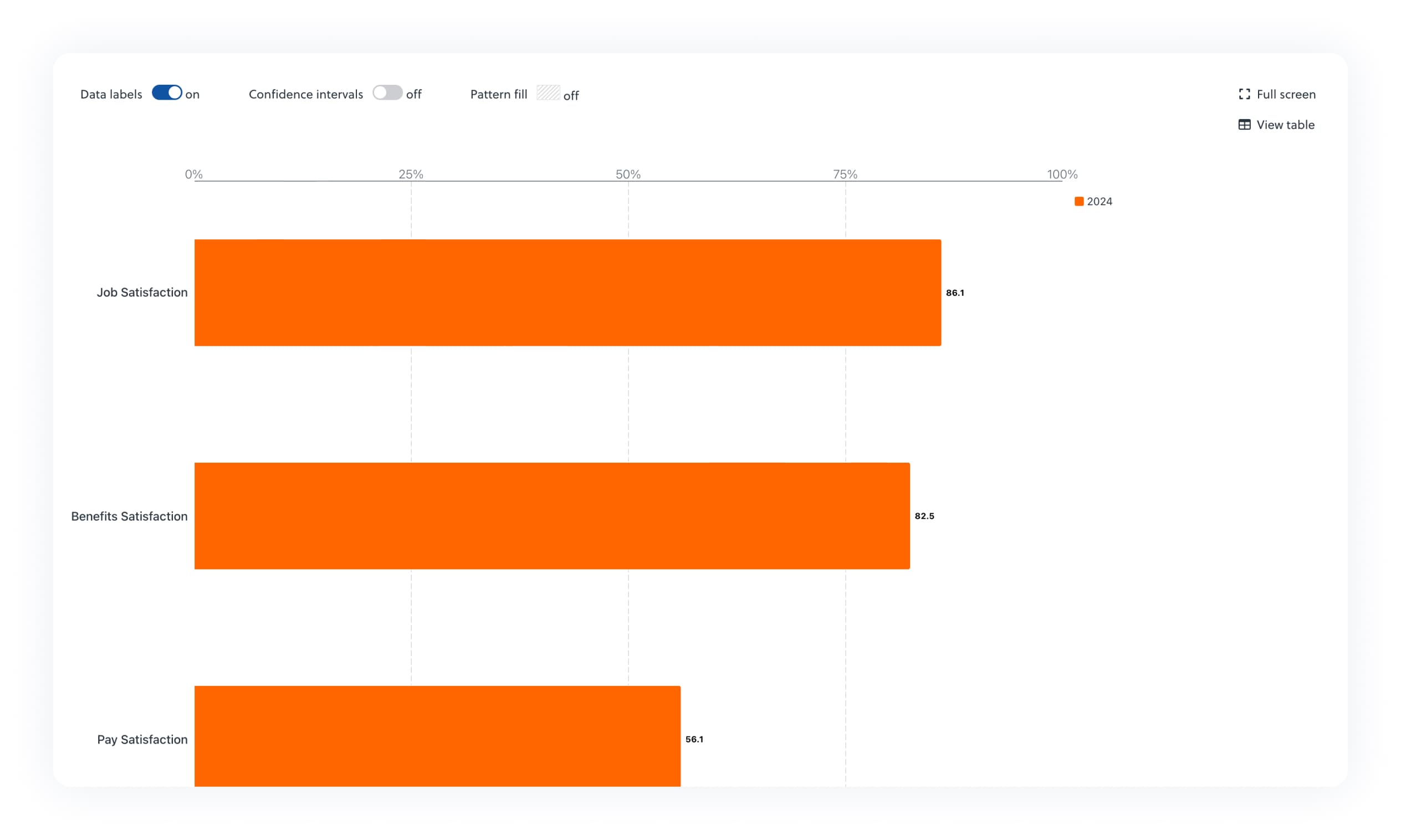Image resolution: width=1401 pixels, height=840 pixels.
Task: Click the 82.5 data label
Action: coord(924,516)
